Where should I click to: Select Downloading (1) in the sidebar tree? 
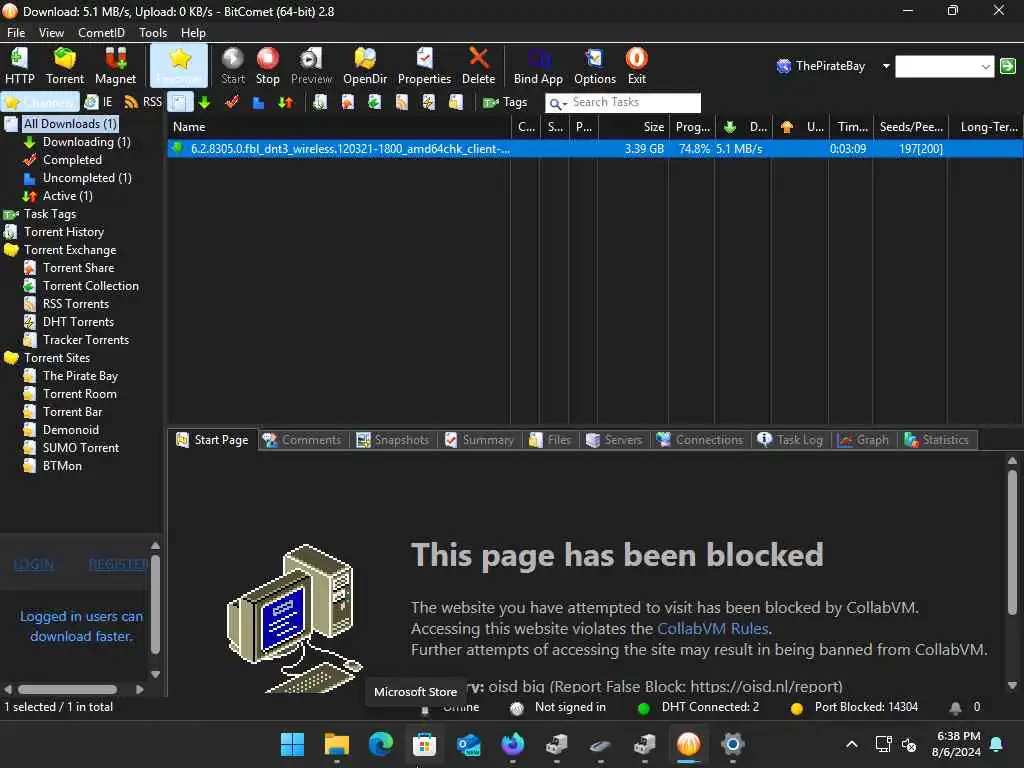click(86, 142)
